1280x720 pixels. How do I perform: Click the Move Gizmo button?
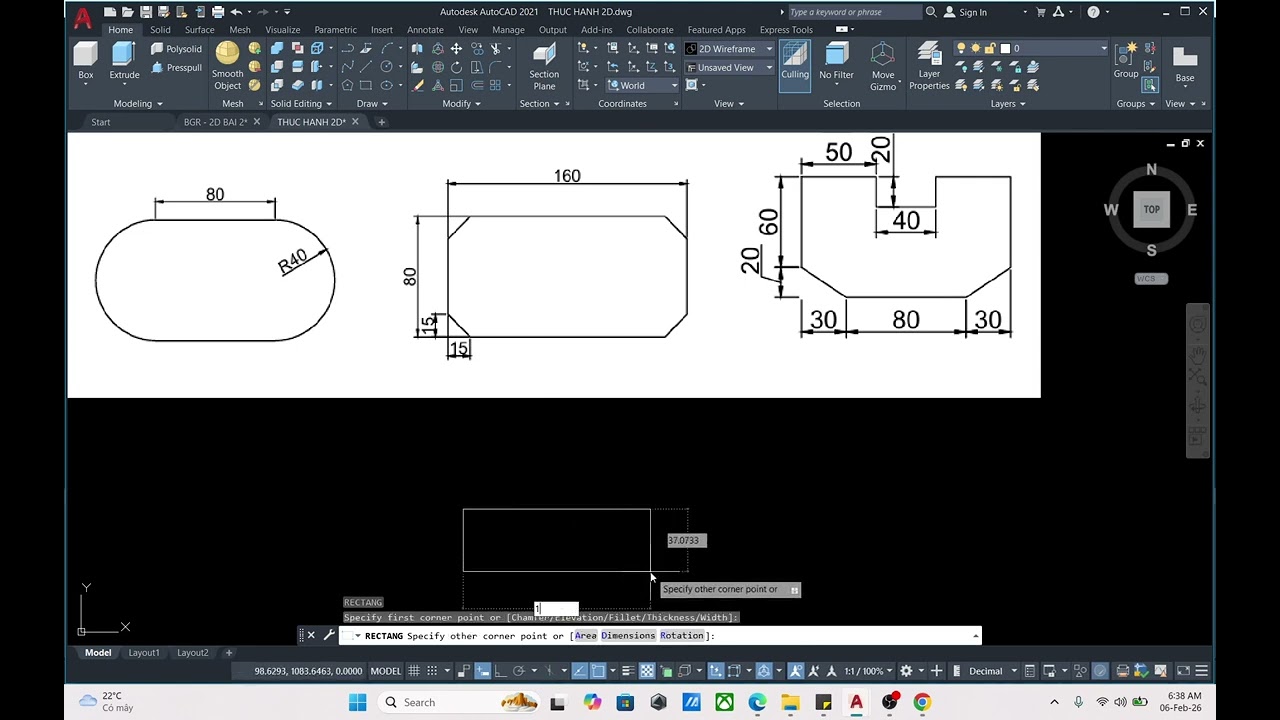[883, 66]
